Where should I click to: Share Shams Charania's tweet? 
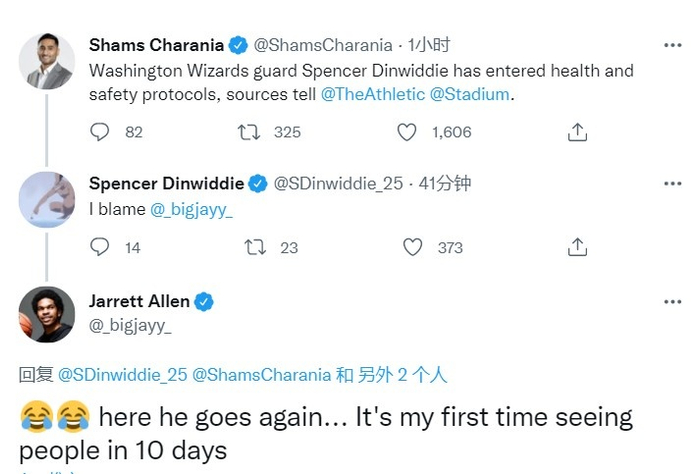tap(577, 132)
